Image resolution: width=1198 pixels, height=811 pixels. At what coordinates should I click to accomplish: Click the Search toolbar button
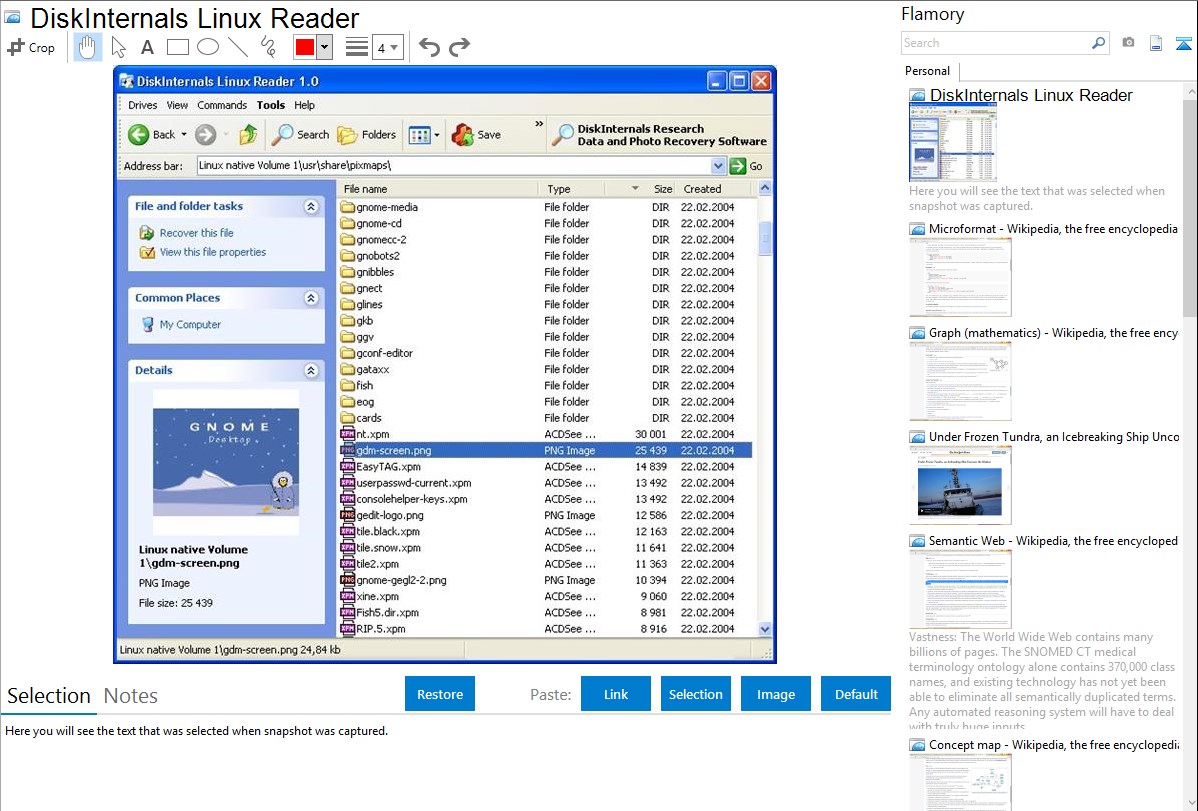[300, 135]
